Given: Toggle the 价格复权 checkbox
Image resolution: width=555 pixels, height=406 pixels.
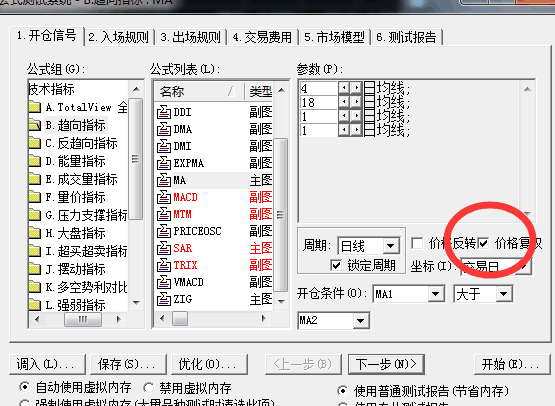Looking at the screenshot, I should [x=483, y=243].
